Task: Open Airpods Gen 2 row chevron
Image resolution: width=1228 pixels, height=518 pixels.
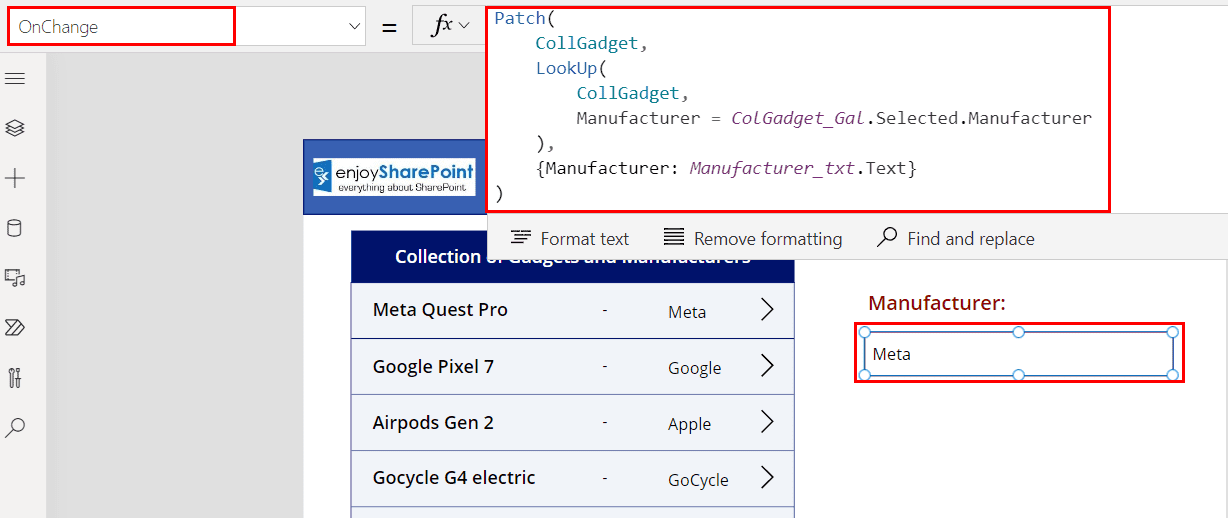Action: coord(767,422)
